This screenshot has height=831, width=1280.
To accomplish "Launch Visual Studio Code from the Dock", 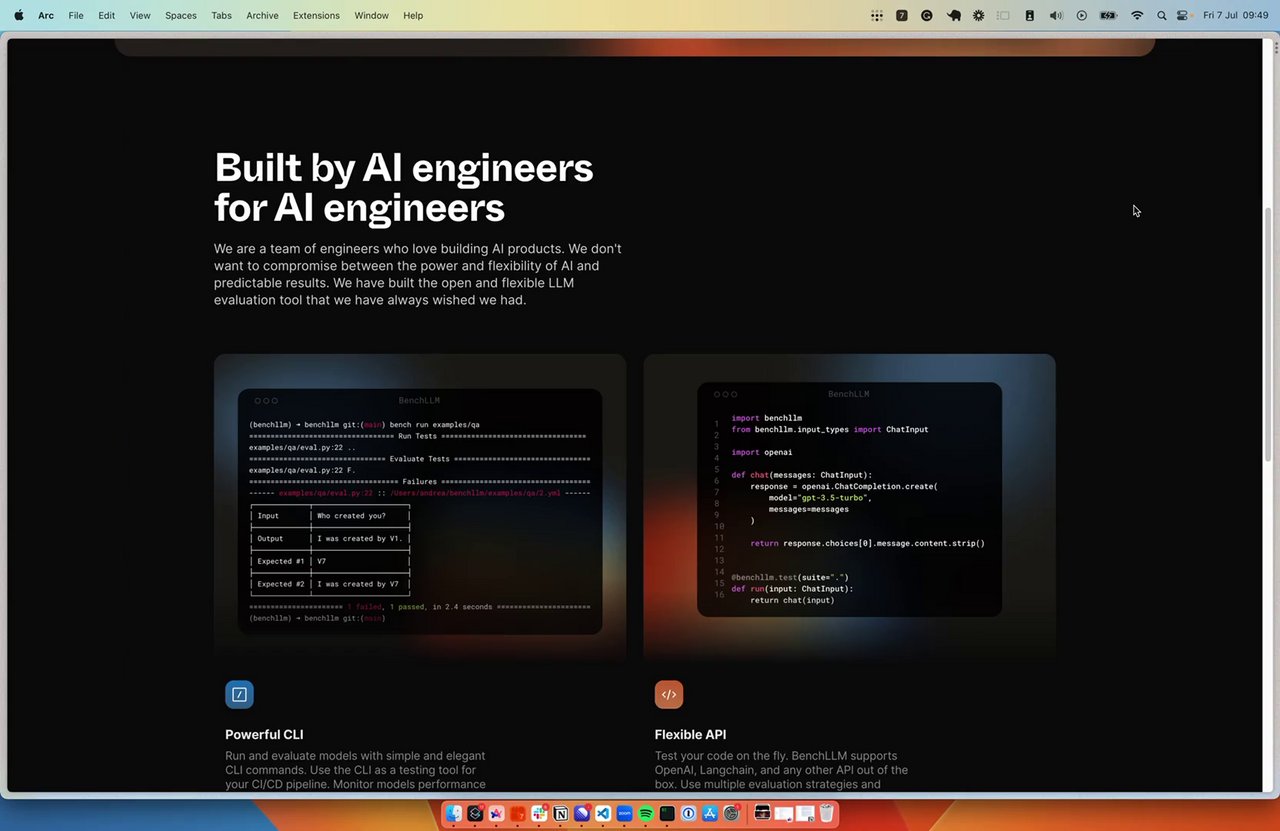I will 603,813.
